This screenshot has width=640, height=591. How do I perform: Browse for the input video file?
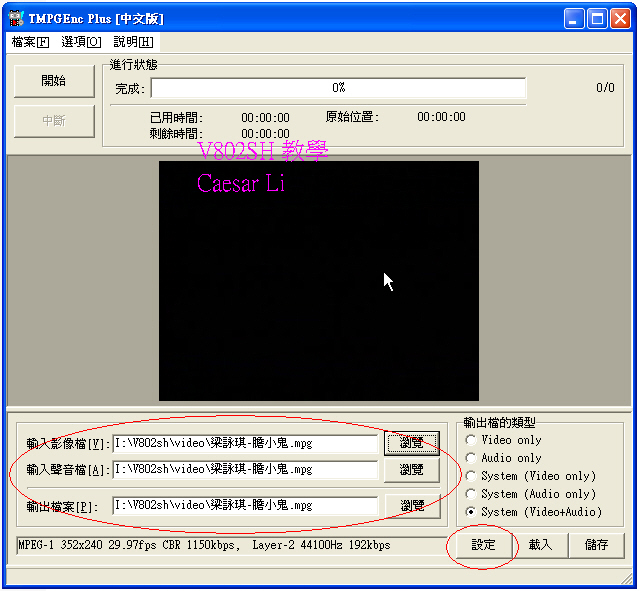pos(411,443)
